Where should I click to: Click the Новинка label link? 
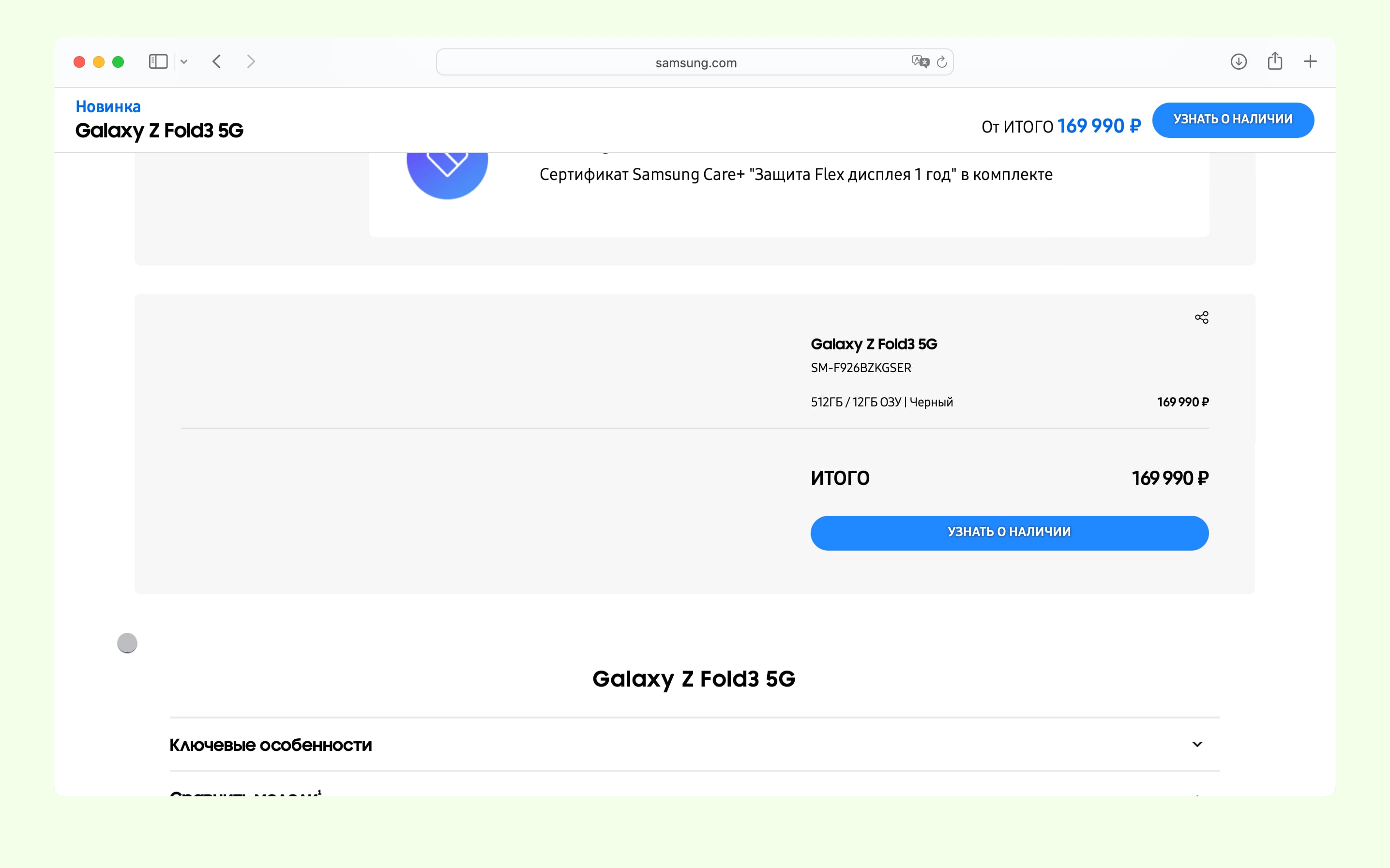point(108,107)
